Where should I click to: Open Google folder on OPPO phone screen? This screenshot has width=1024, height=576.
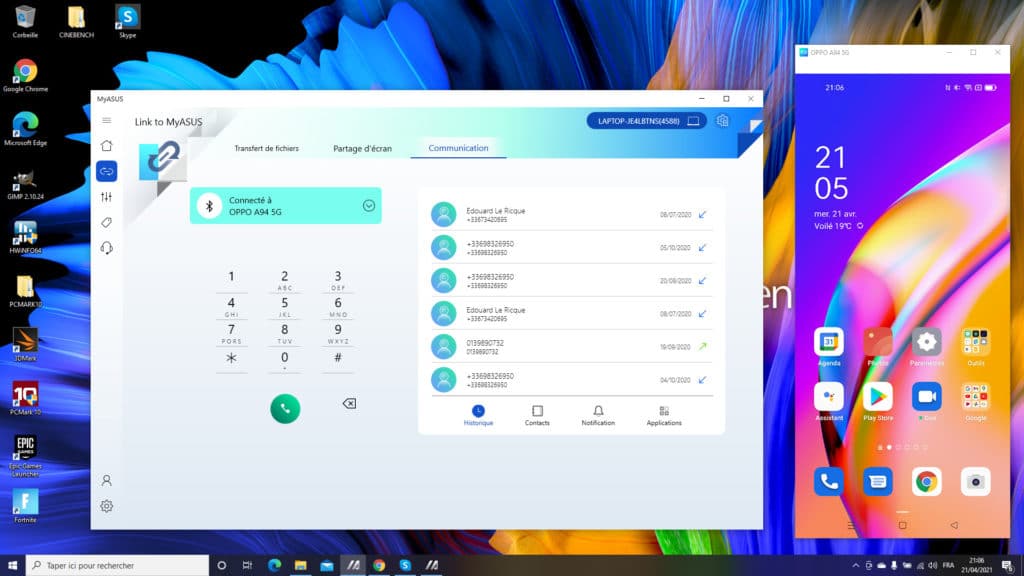976,402
